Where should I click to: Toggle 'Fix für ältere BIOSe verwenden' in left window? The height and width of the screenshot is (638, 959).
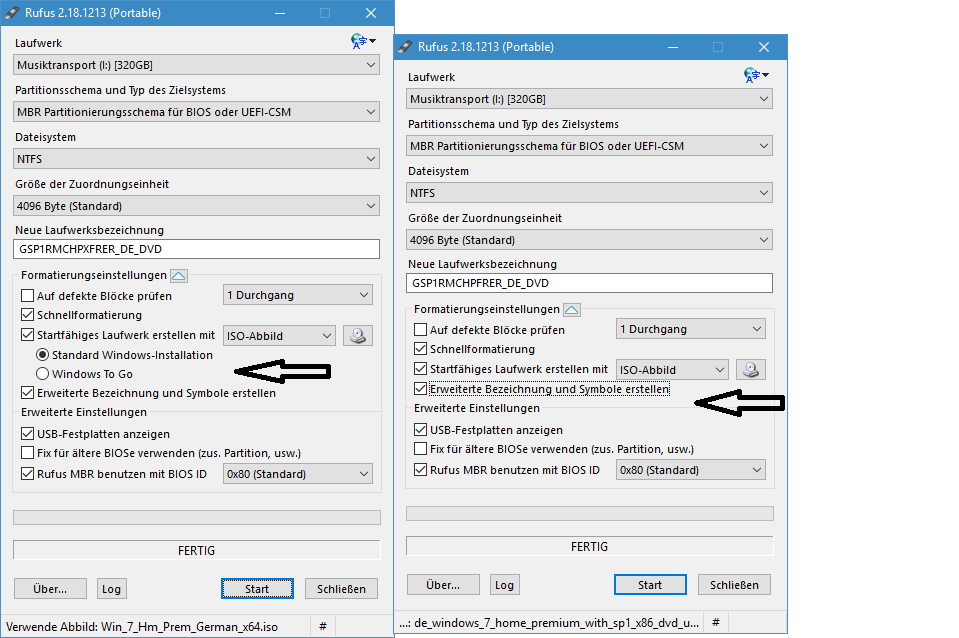tap(28, 453)
